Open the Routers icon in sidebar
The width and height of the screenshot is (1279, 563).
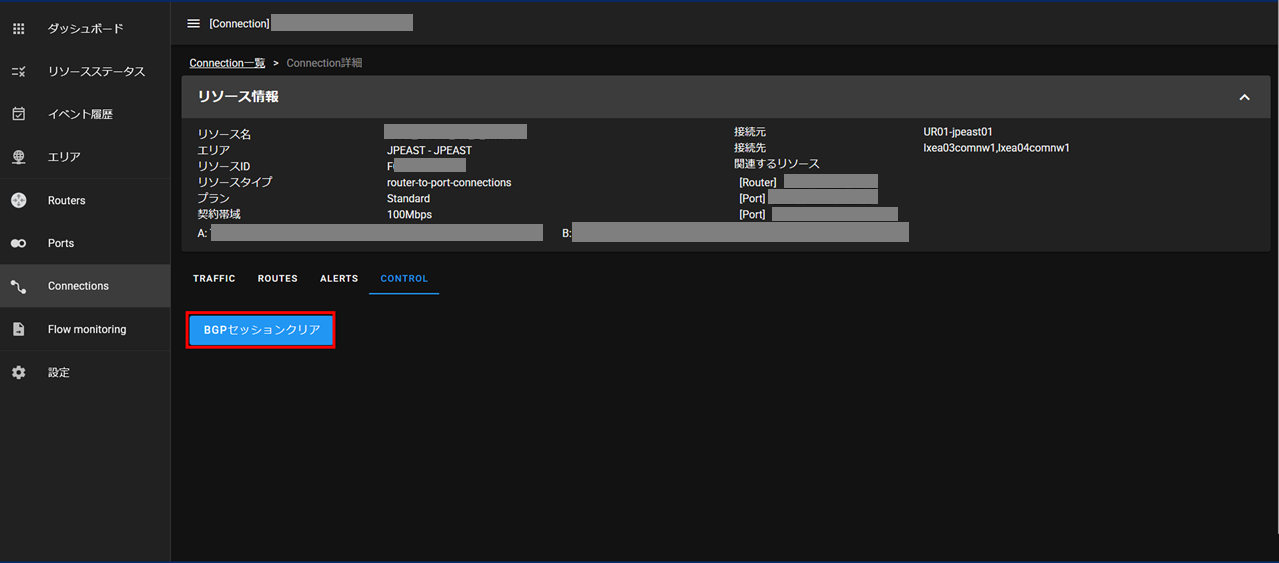pos(18,200)
